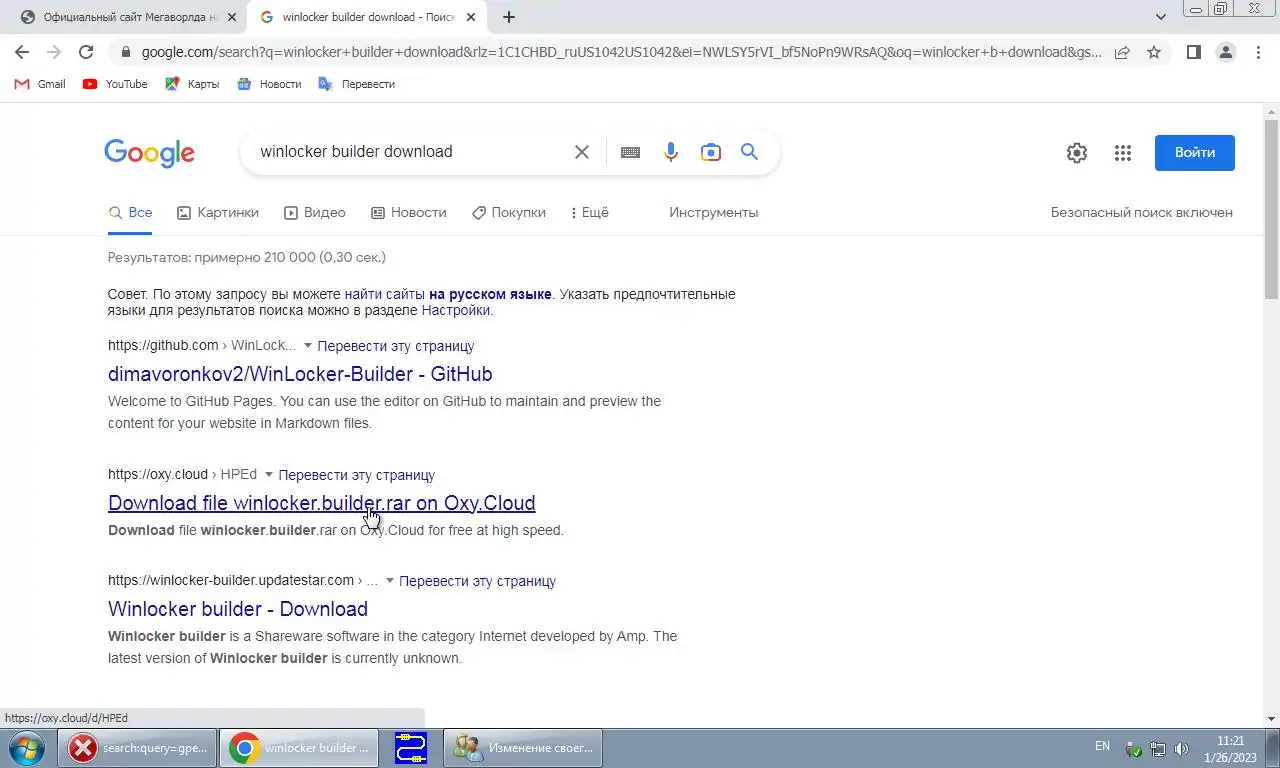
Task: Translate the updatestar.com result page
Action: pyautogui.click(x=478, y=580)
